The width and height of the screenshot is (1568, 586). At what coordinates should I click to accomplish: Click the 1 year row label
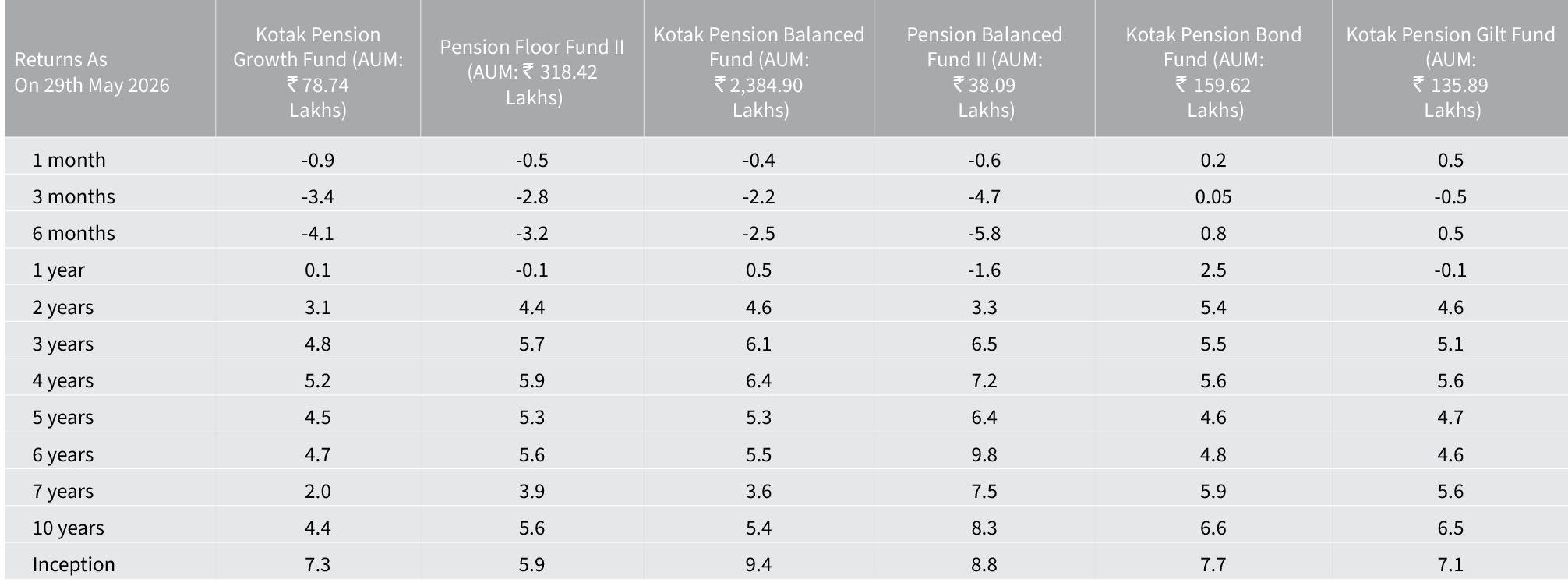click(x=58, y=270)
